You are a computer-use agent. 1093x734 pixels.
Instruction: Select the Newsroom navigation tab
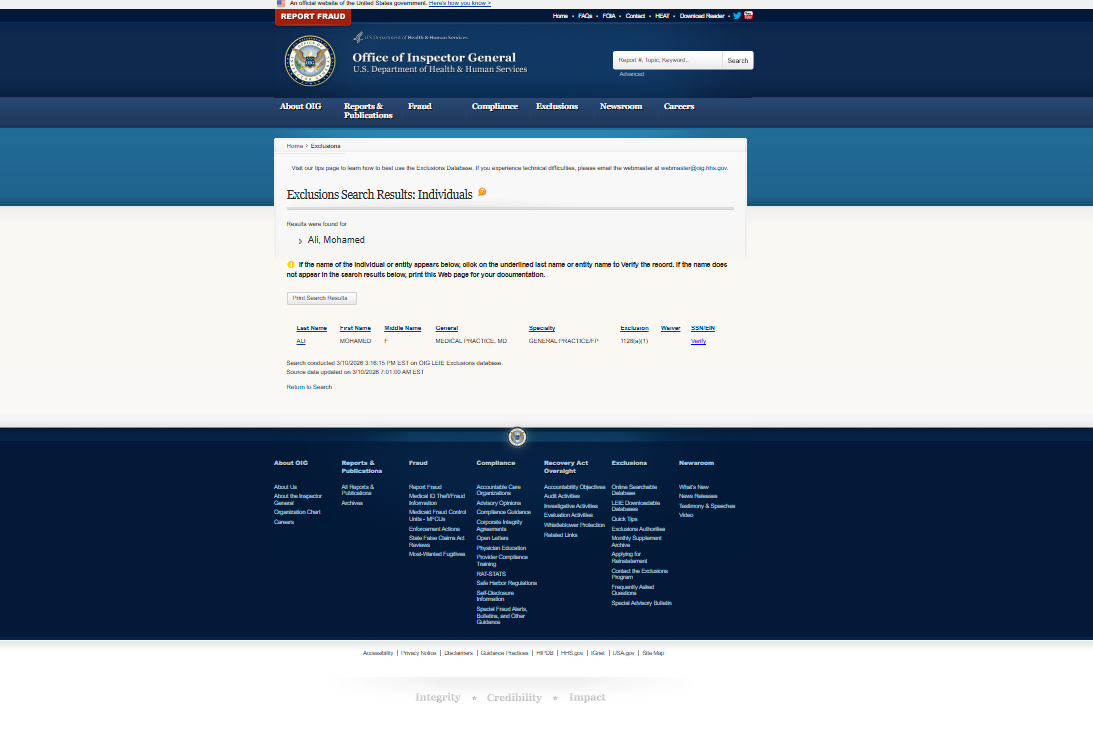pos(621,107)
